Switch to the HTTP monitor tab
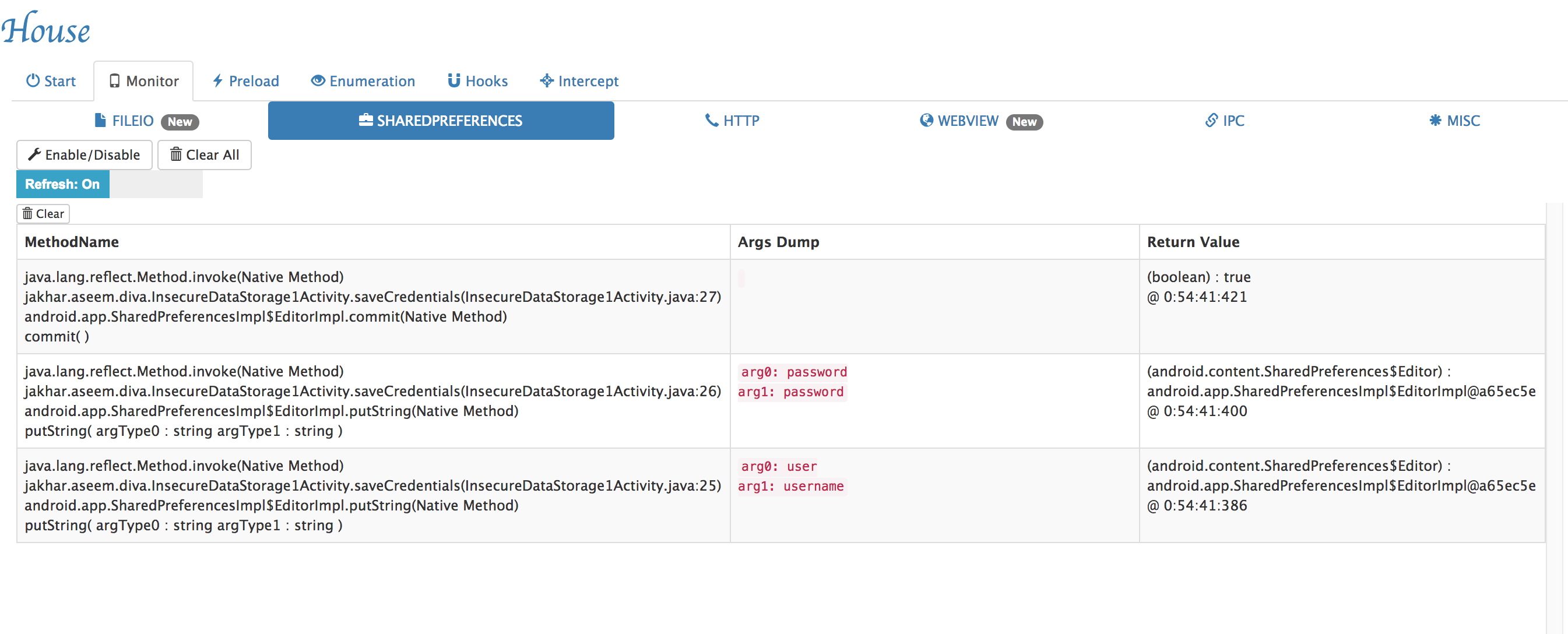Image resolution: width=1568 pixels, height=634 pixels. tap(732, 121)
